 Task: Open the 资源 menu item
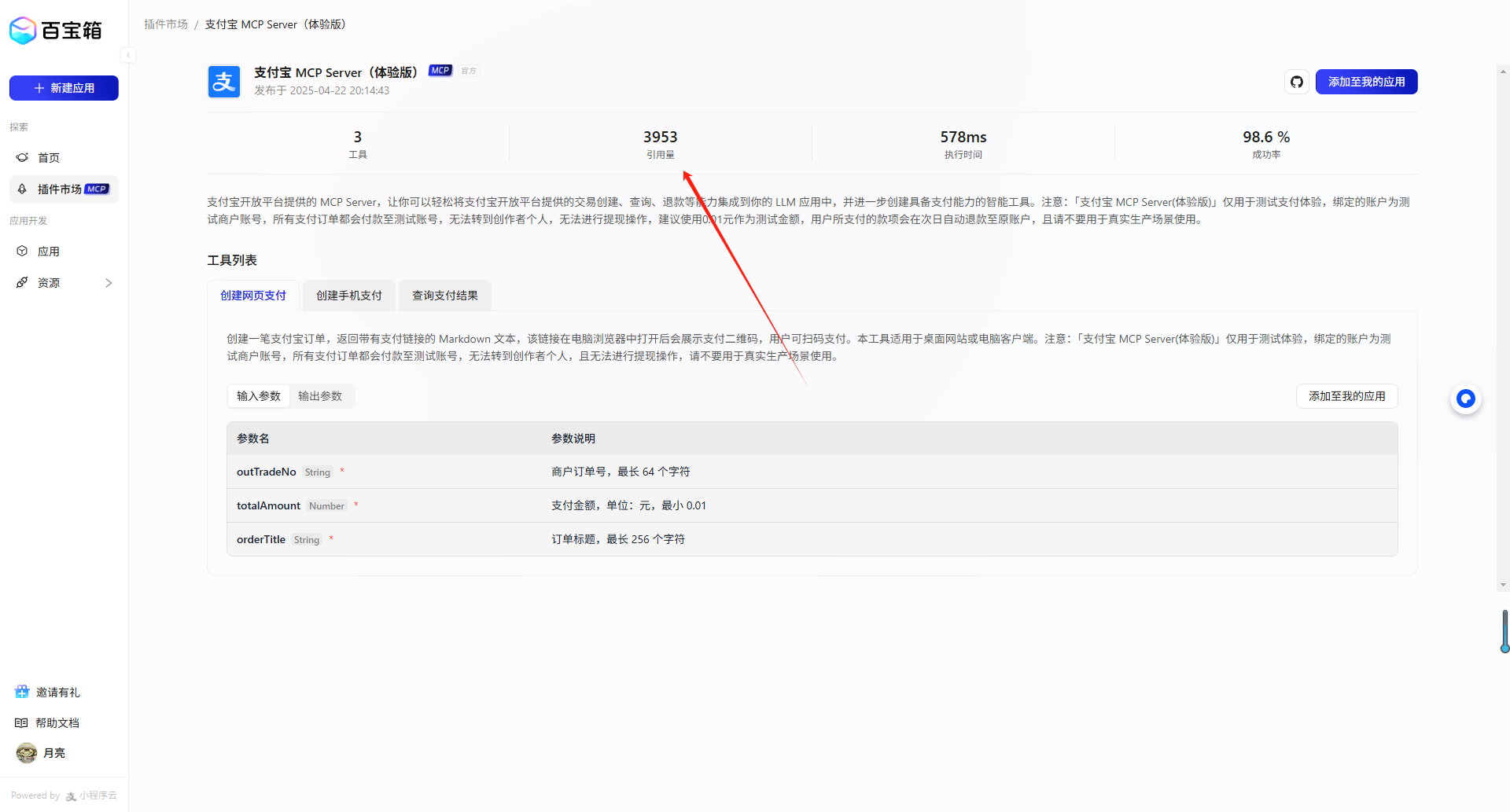[64, 283]
